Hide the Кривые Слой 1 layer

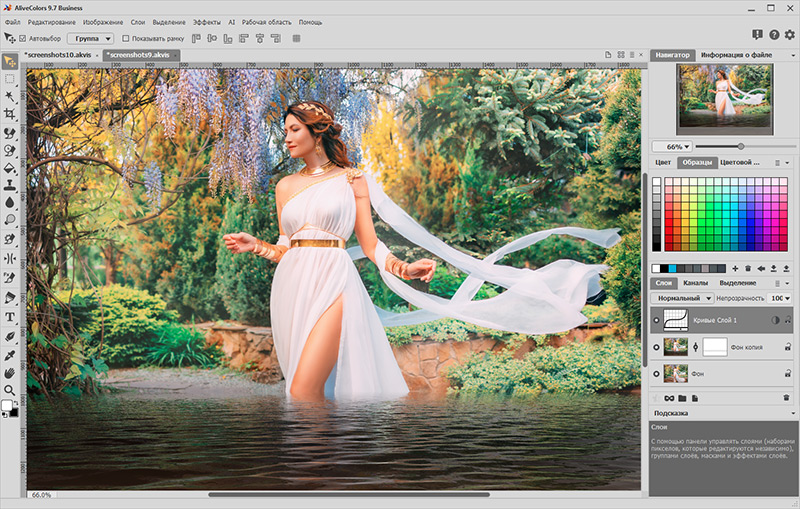tap(657, 320)
